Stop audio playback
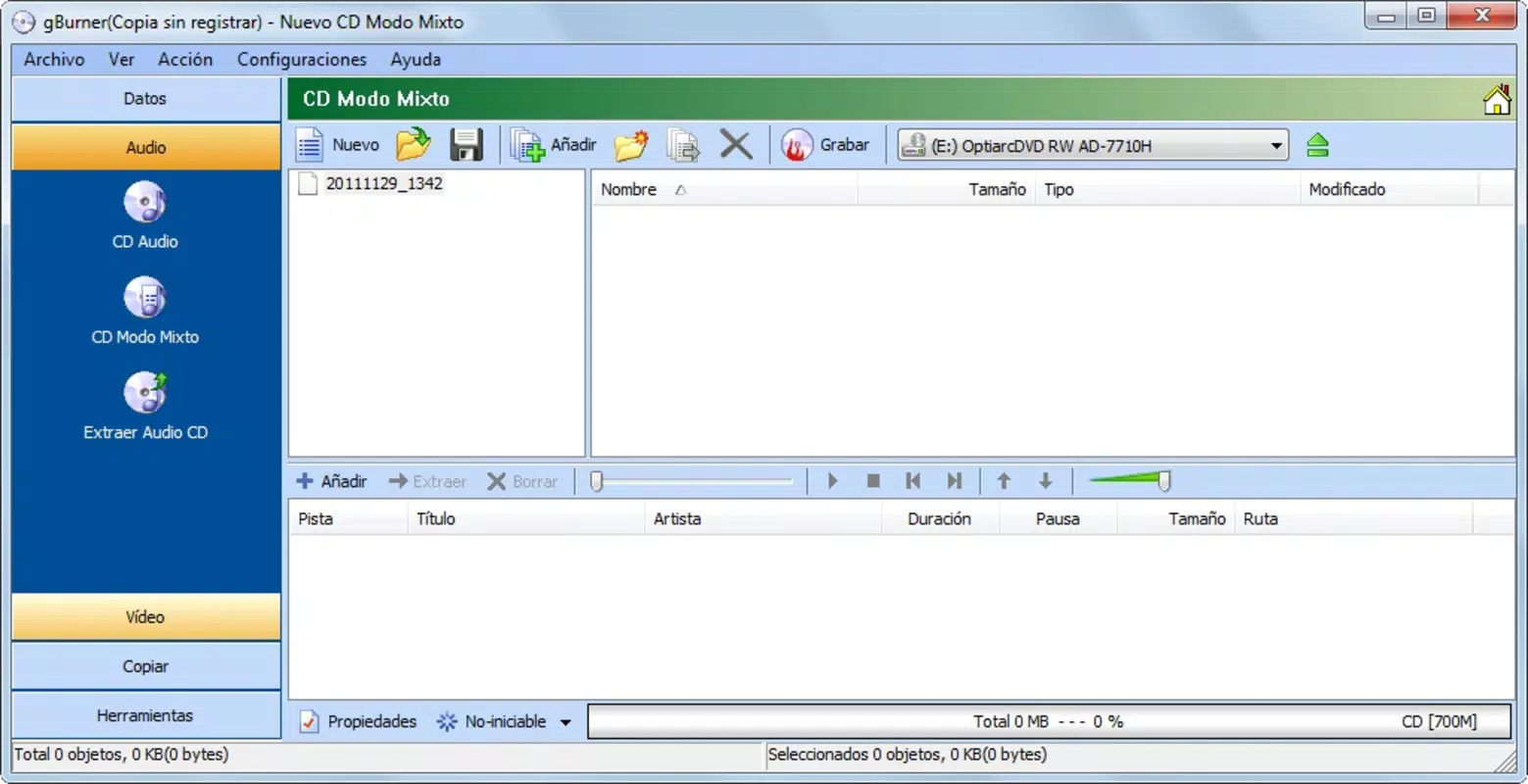 click(x=873, y=481)
